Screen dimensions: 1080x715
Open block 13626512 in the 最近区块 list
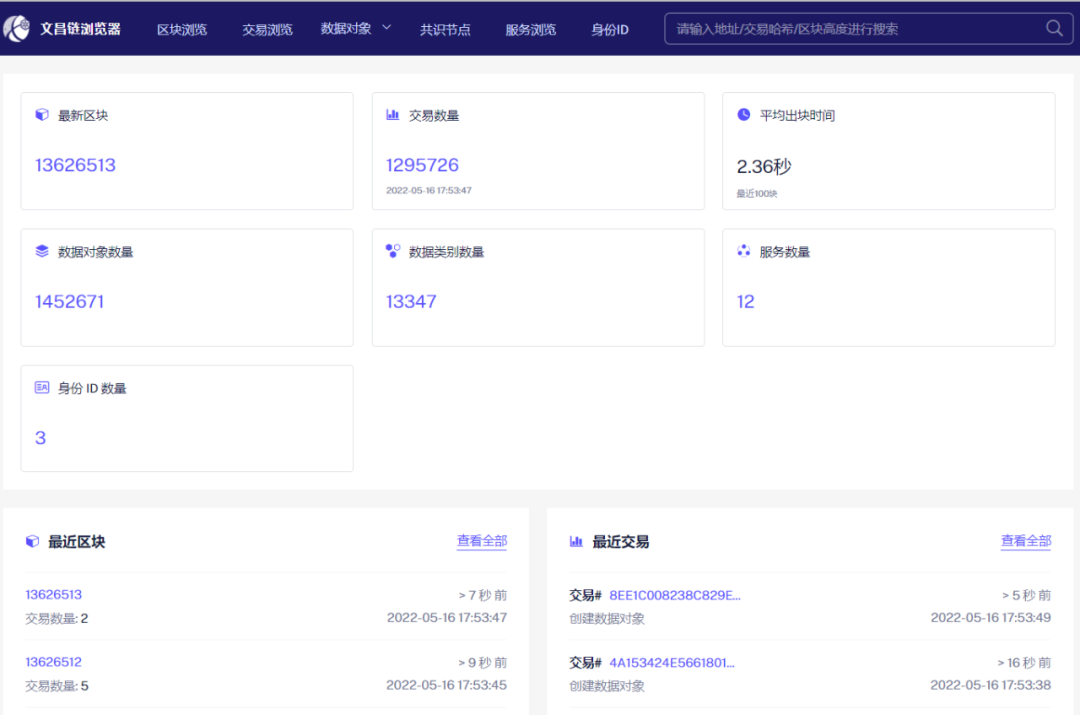(54, 662)
